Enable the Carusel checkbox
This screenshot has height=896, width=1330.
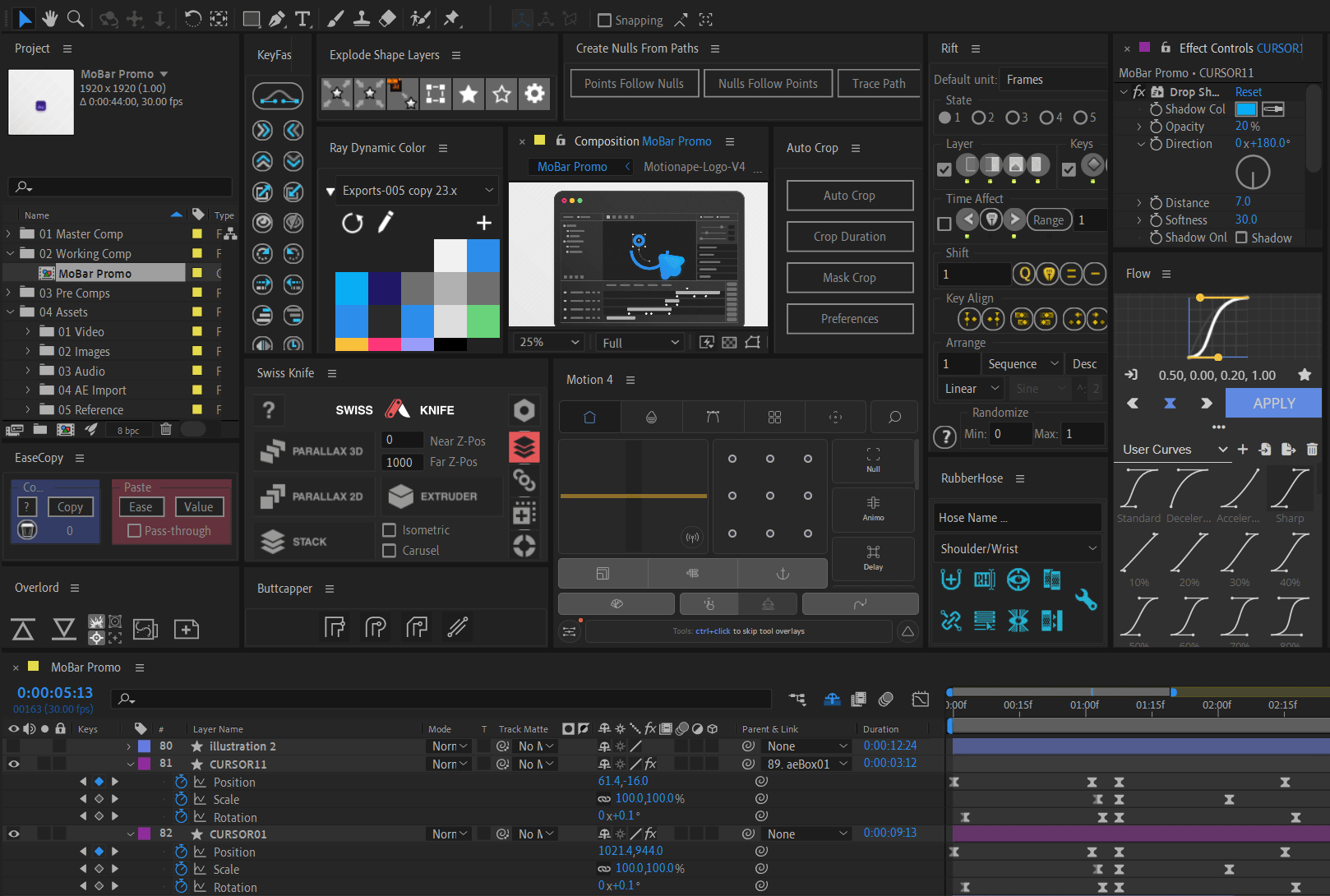click(x=390, y=551)
